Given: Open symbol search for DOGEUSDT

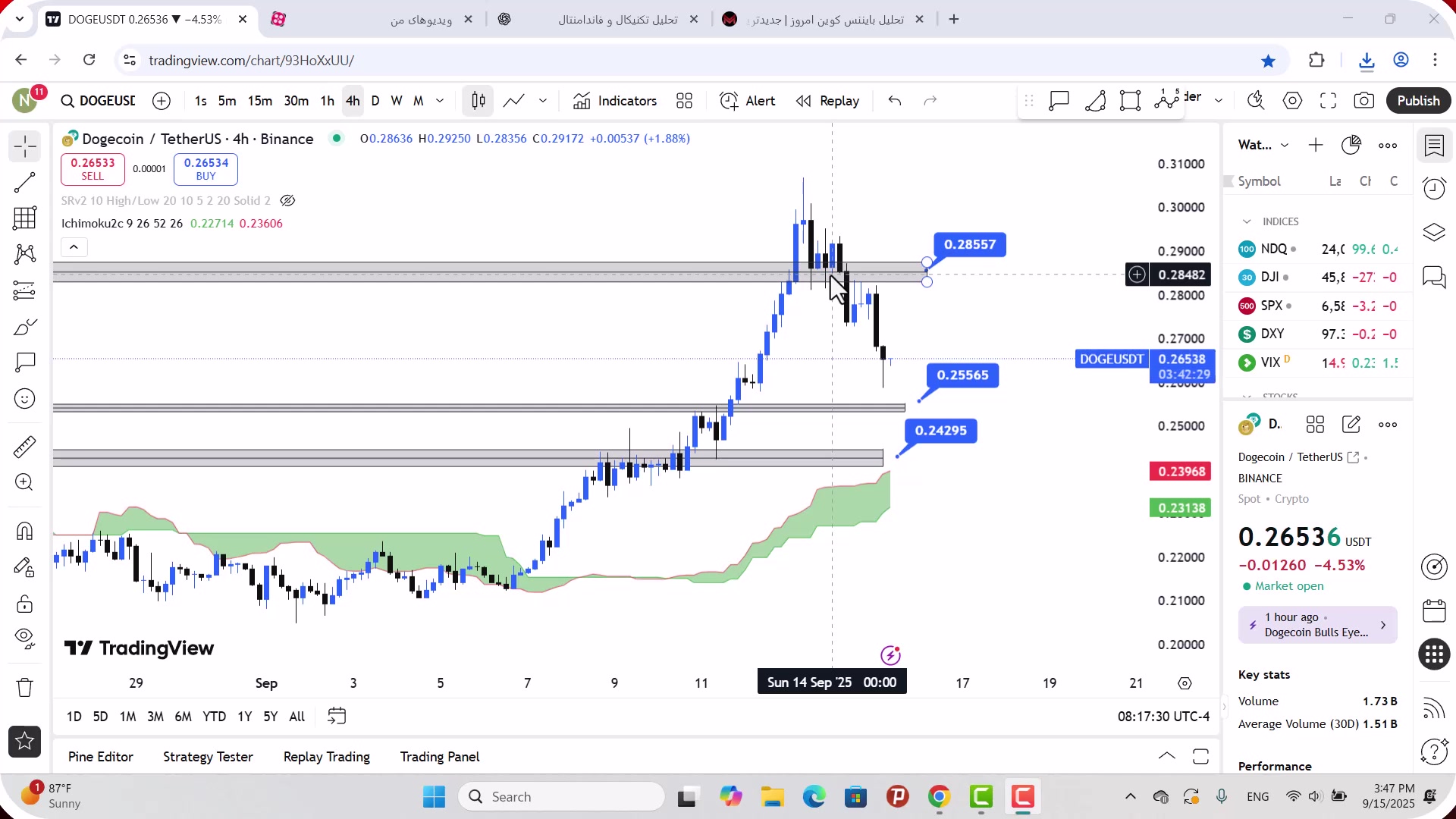Looking at the screenshot, I should [98, 101].
